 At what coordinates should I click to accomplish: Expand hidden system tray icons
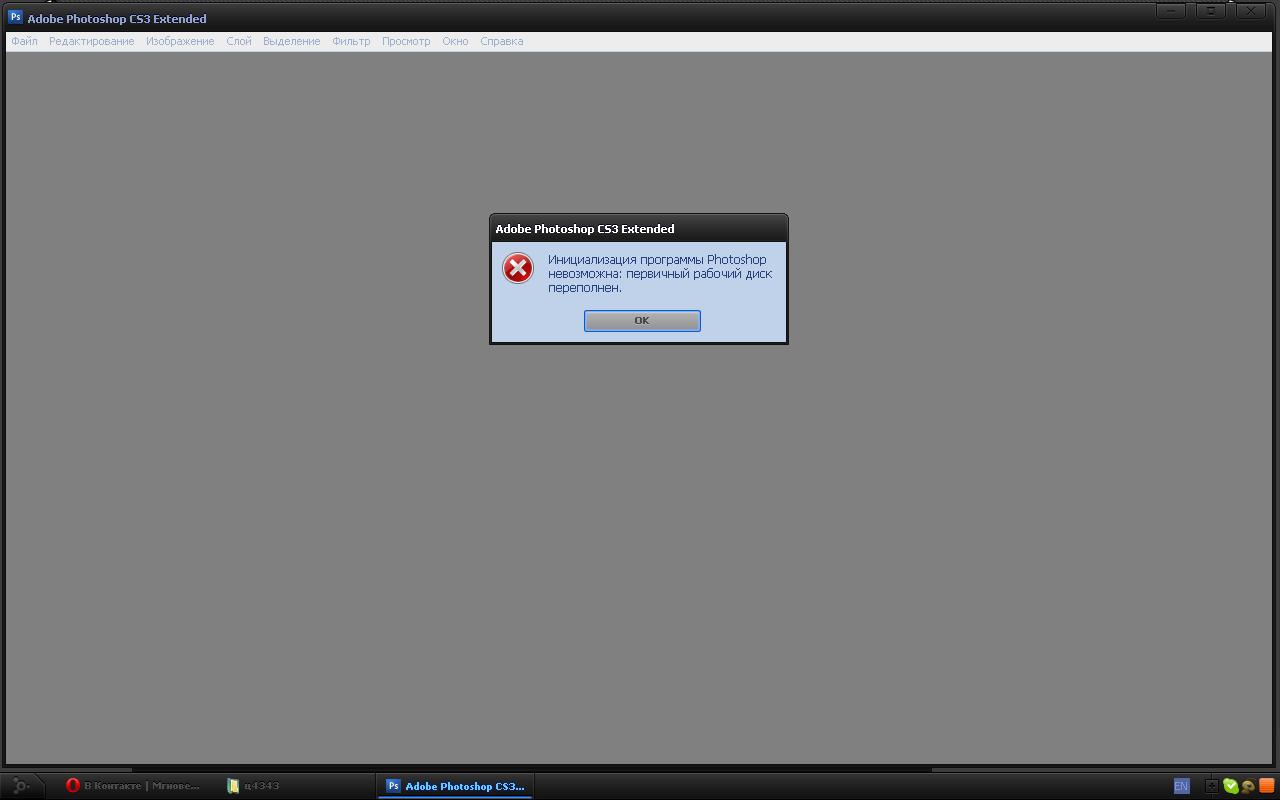[x=1211, y=786]
